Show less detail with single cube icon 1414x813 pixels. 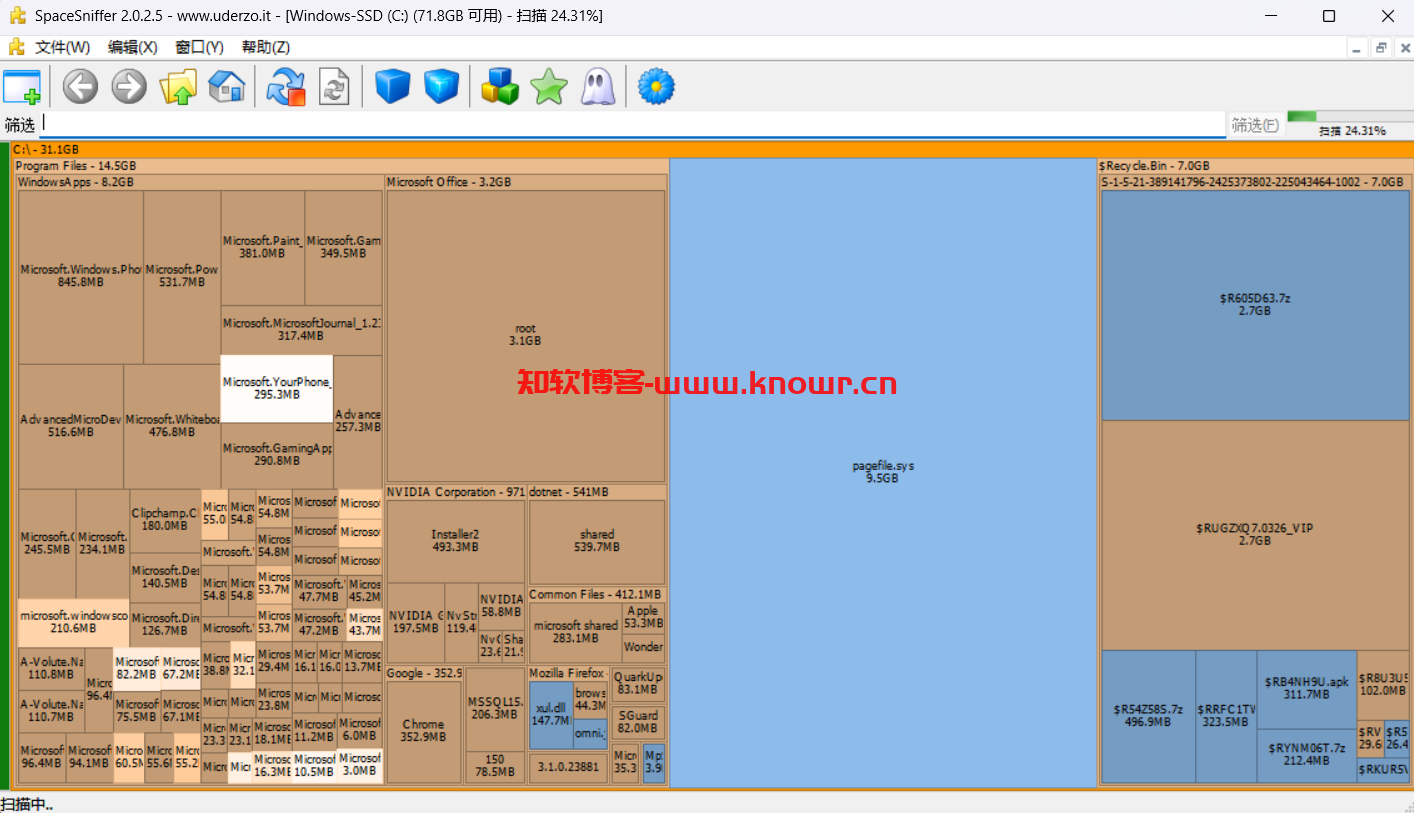(x=393, y=87)
